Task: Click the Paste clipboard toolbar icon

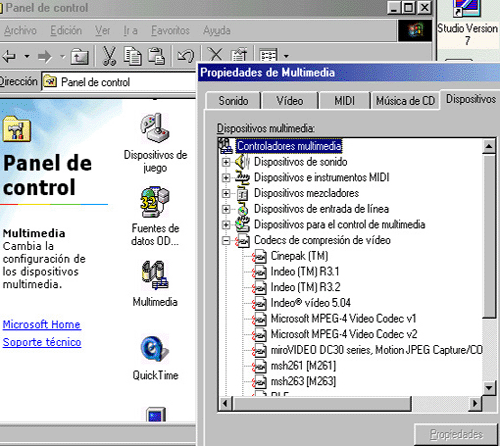Action: (x=156, y=56)
